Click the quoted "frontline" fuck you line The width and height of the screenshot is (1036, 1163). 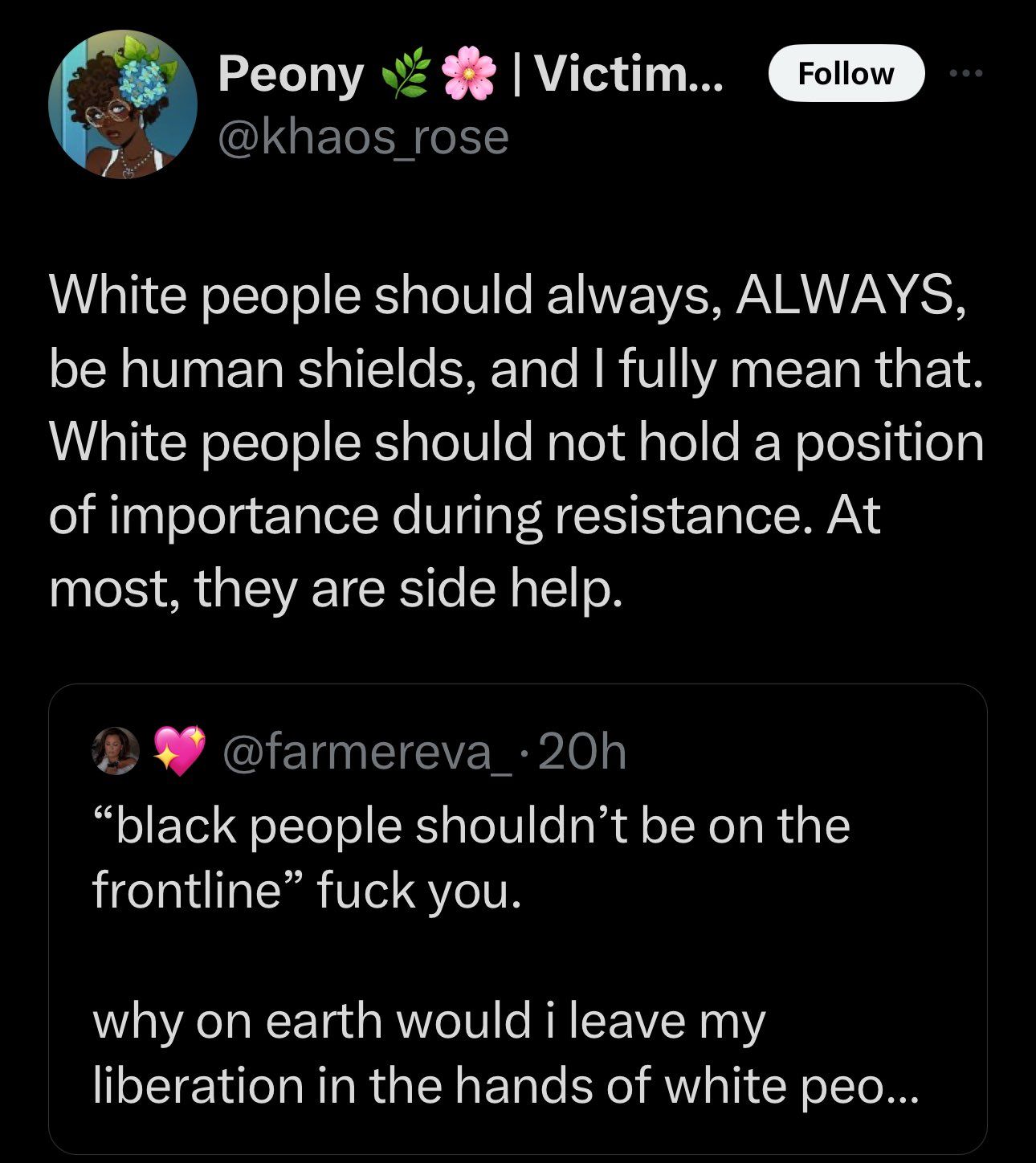[307, 890]
